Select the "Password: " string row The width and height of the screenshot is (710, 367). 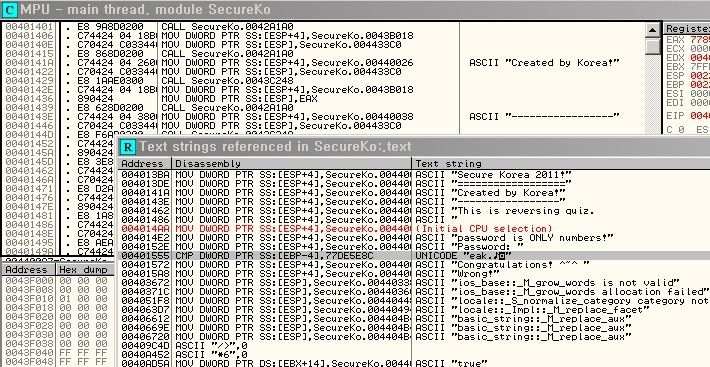pyautogui.click(x=414, y=247)
